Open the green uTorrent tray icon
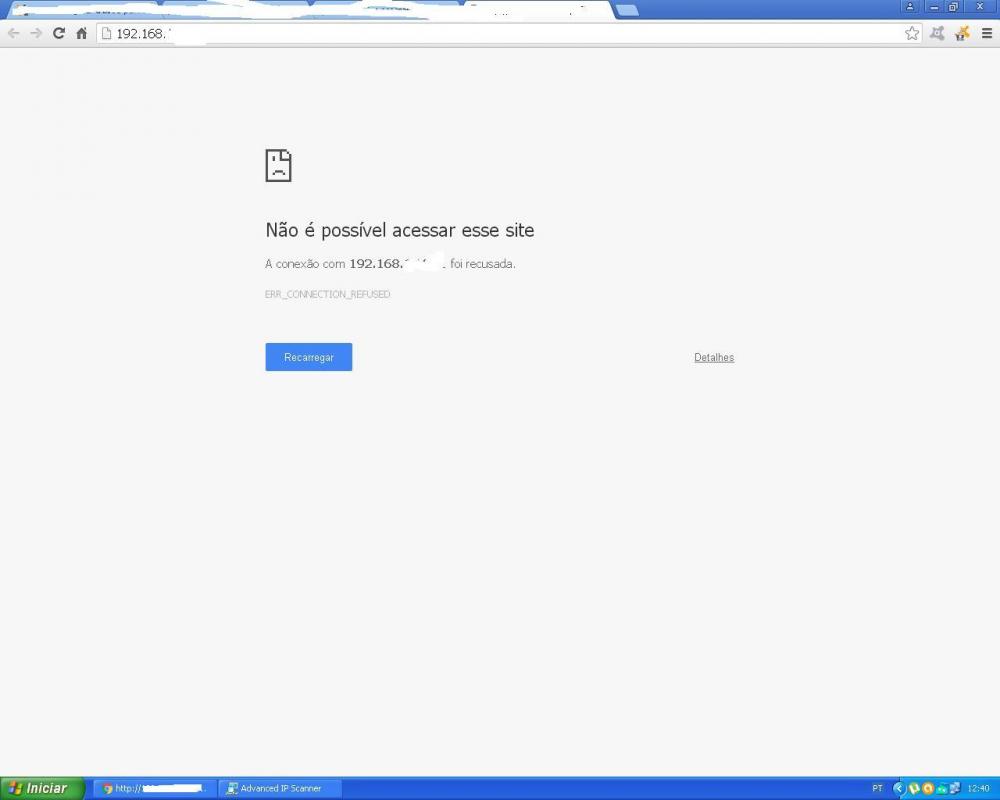The image size is (1000, 800). (914, 789)
